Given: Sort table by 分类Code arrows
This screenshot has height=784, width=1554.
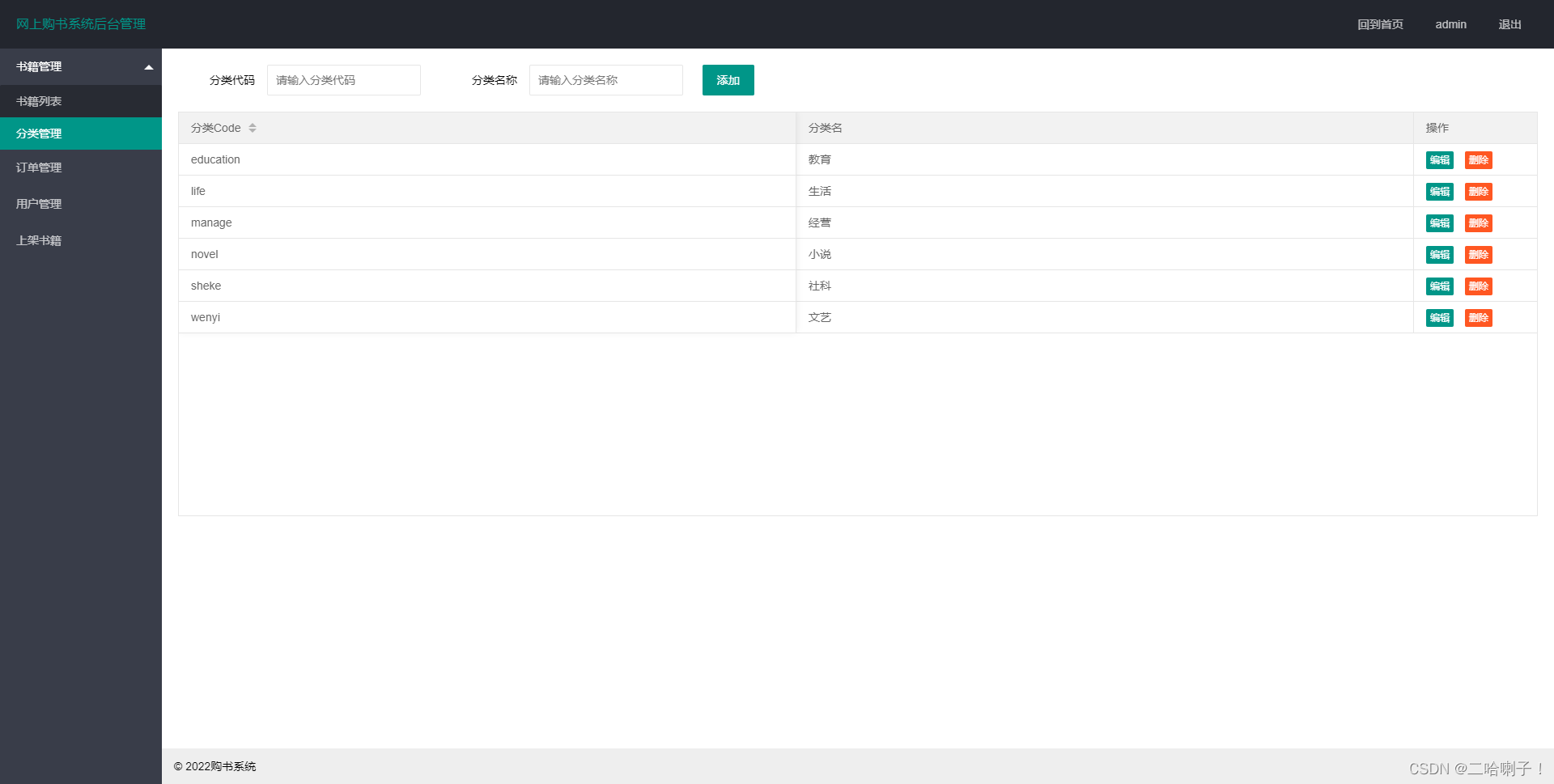Looking at the screenshot, I should (253, 128).
